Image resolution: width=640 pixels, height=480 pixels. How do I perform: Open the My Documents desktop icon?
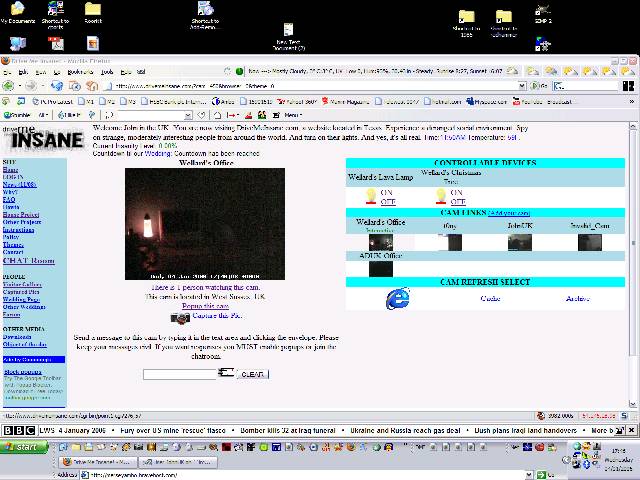(18, 12)
